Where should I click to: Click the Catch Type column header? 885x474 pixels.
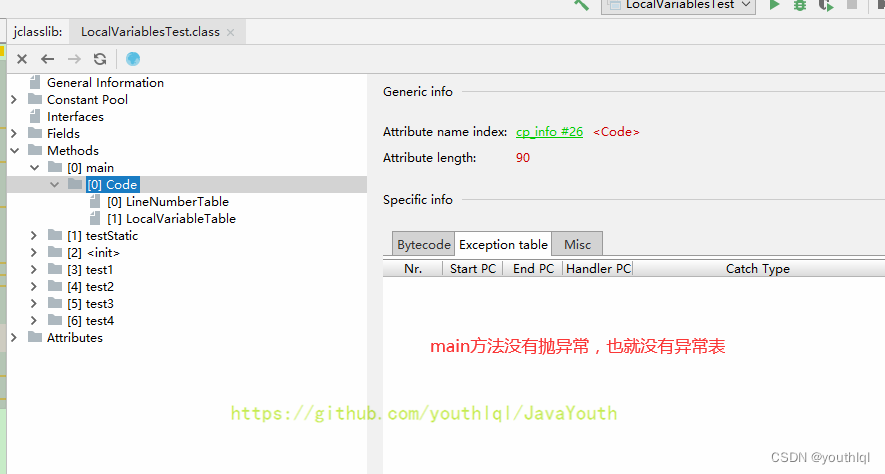[757, 269]
